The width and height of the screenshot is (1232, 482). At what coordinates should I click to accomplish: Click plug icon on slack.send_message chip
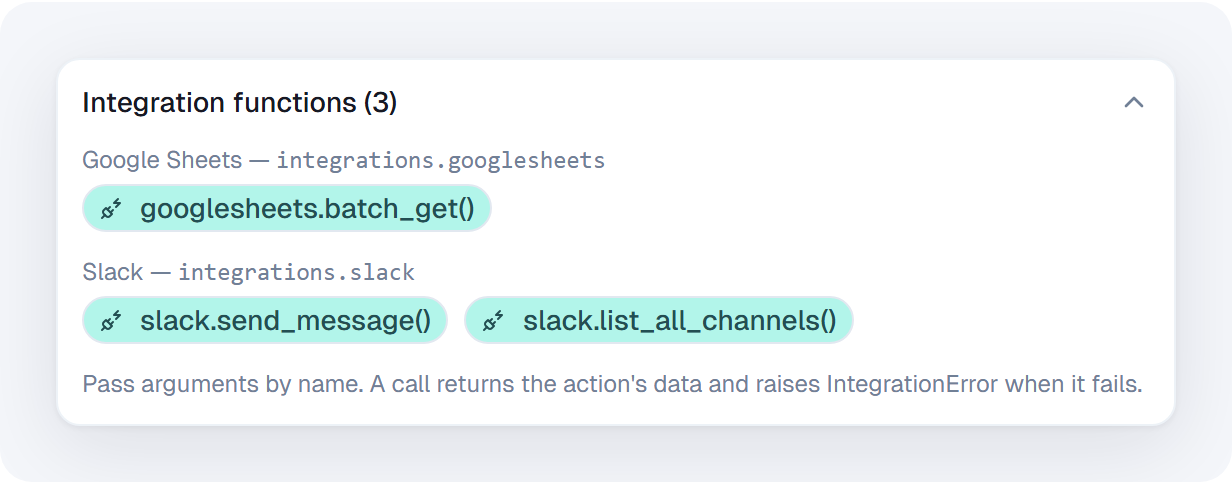tap(112, 321)
